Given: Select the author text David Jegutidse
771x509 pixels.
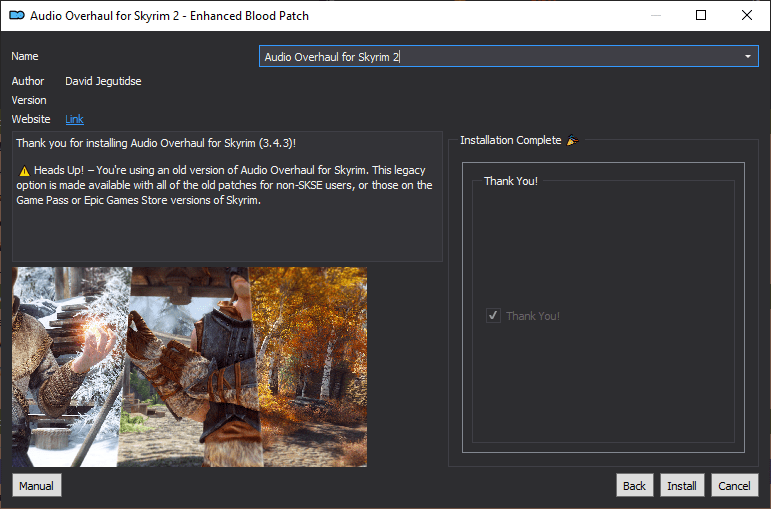Looking at the screenshot, I should 103,81.
